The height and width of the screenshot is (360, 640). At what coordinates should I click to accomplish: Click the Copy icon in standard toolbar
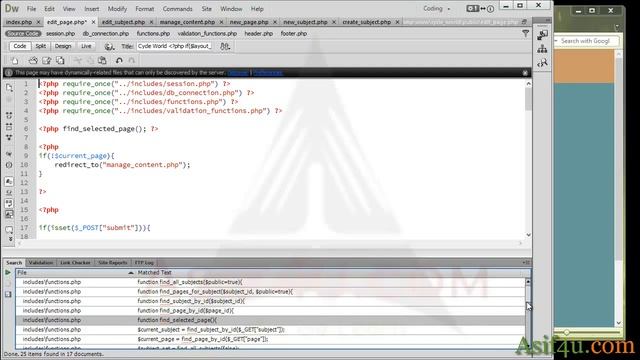(90, 61)
